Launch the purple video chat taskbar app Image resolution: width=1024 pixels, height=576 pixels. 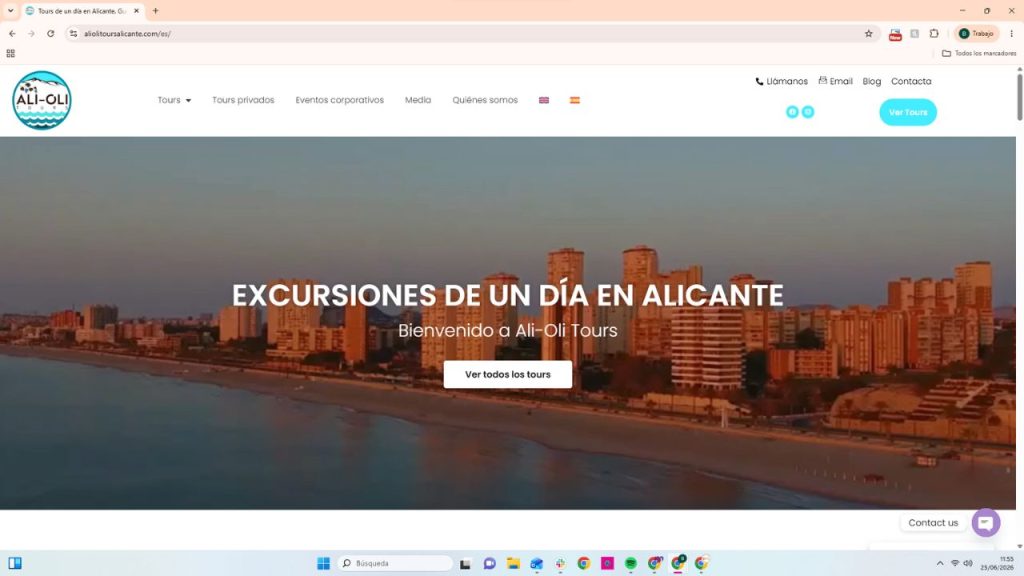click(489, 564)
